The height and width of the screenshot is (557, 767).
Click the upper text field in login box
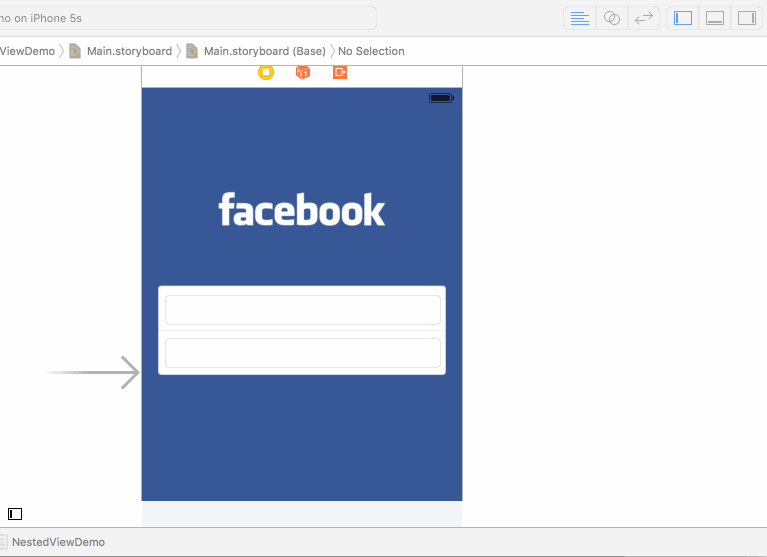click(x=303, y=310)
